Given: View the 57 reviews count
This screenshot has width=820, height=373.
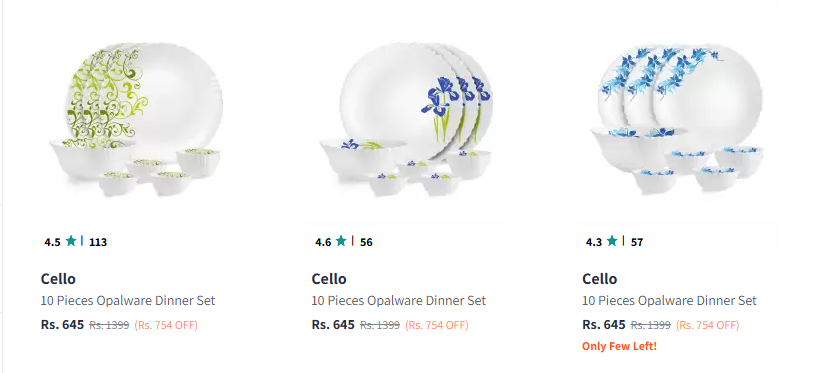Looking at the screenshot, I should click(x=636, y=242).
